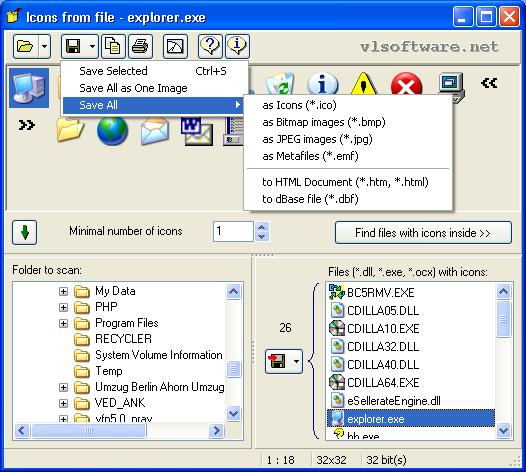Click the image view toolbar icon
526x472 pixels.
175,46
